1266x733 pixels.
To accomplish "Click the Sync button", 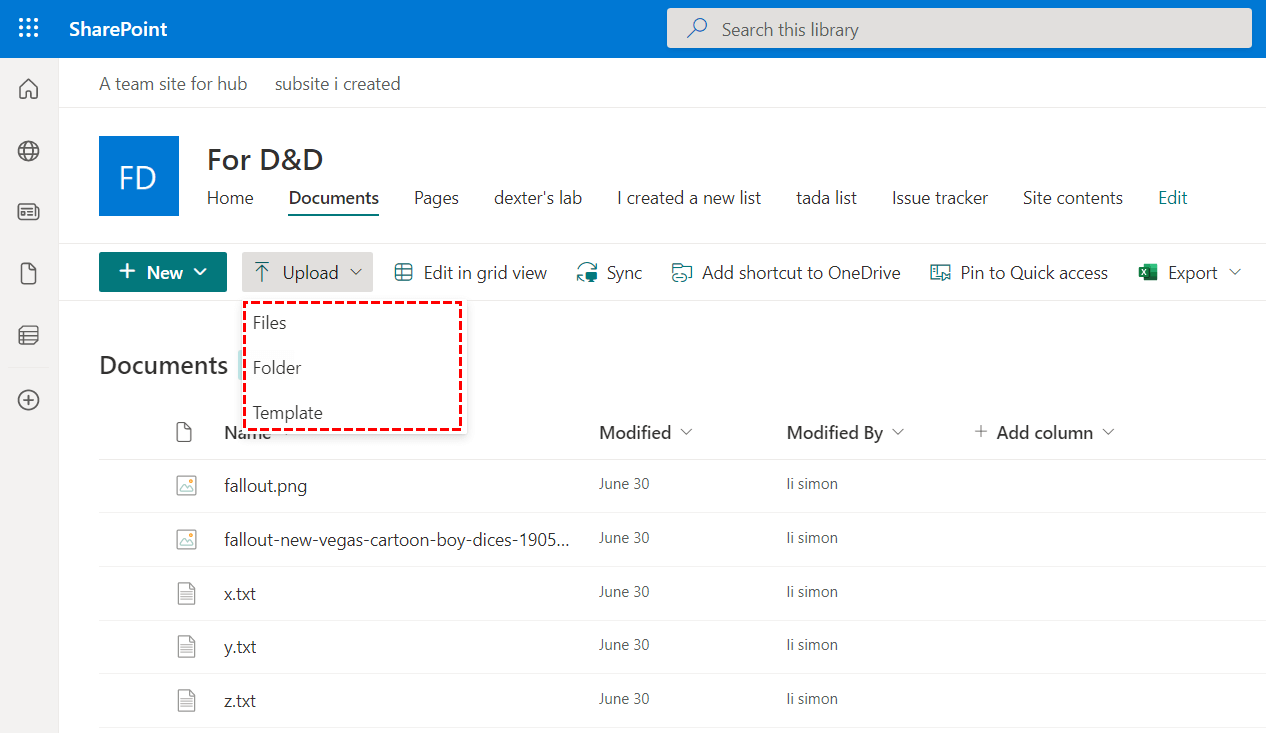I will click(609, 272).
